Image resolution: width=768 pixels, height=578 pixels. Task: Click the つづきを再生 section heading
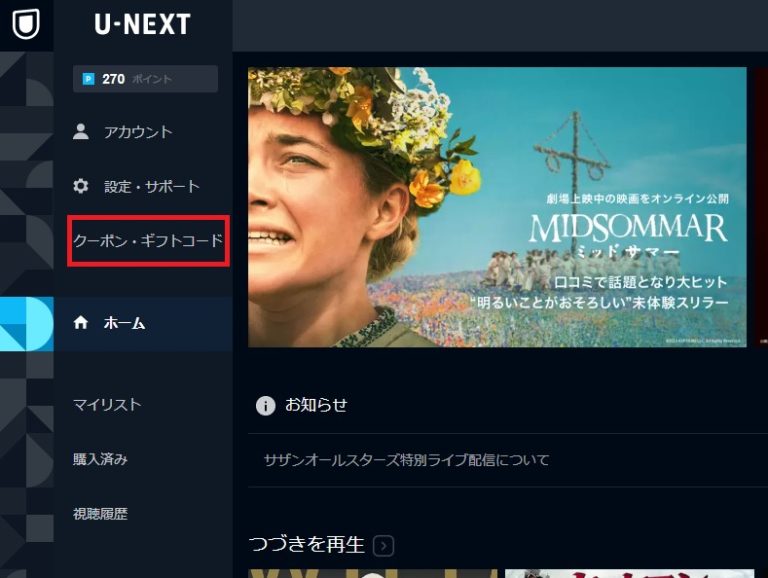[307, 545]
